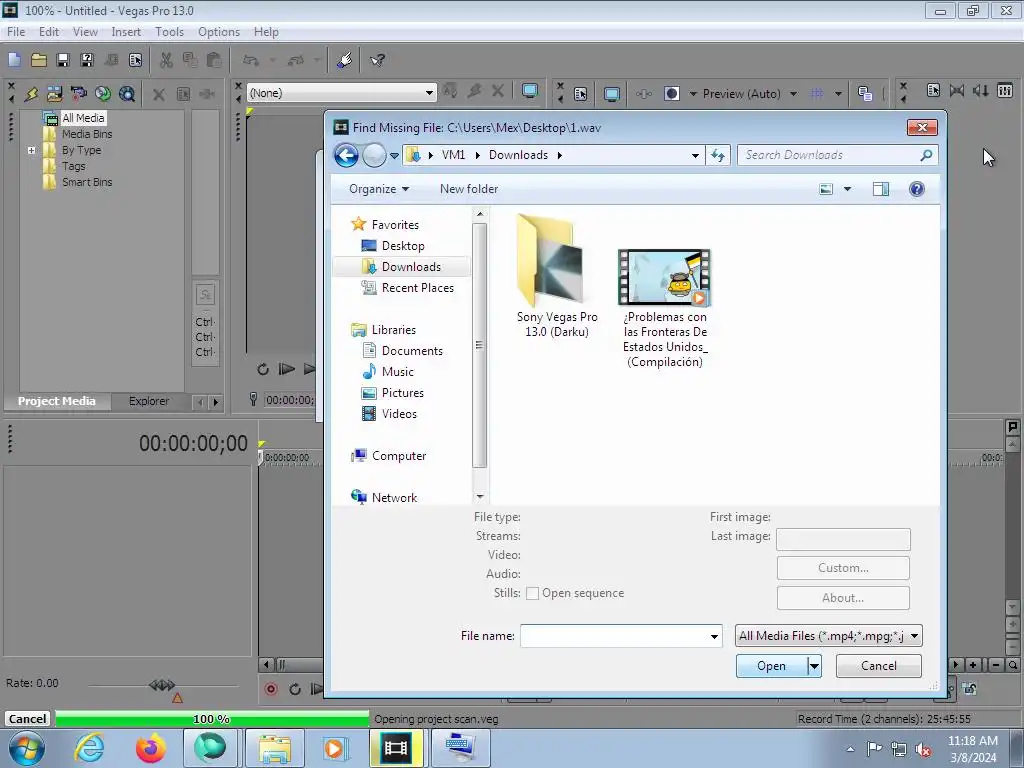Image resolution: width=1024 pixels, height=768 pixels.
Task: Click the Undo arrow icon
Action: click(x=251, y=61)
